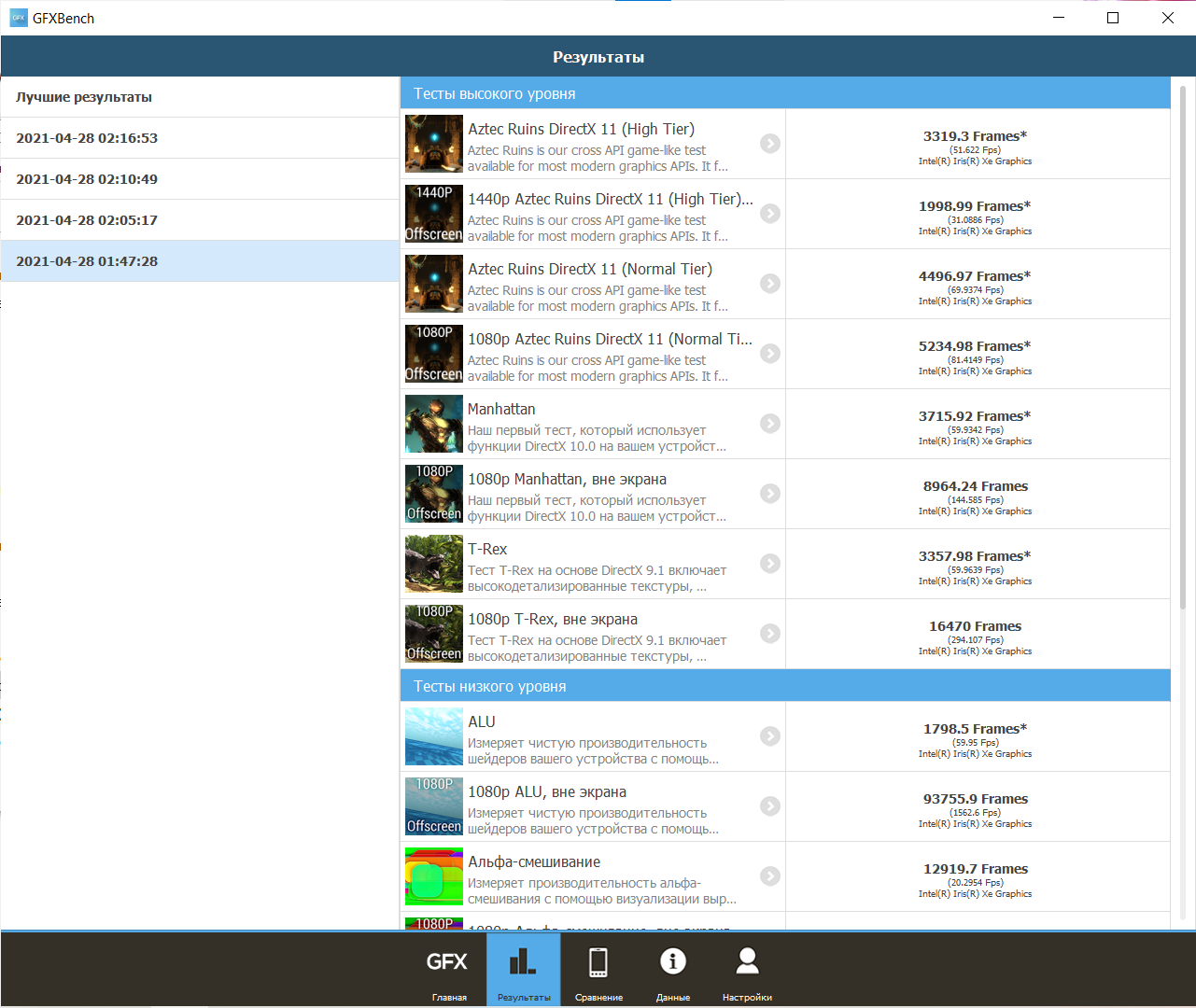1196x1008 pixels.
Task: Click the 4496.97 Frames* result value
Action: [975, 276]
